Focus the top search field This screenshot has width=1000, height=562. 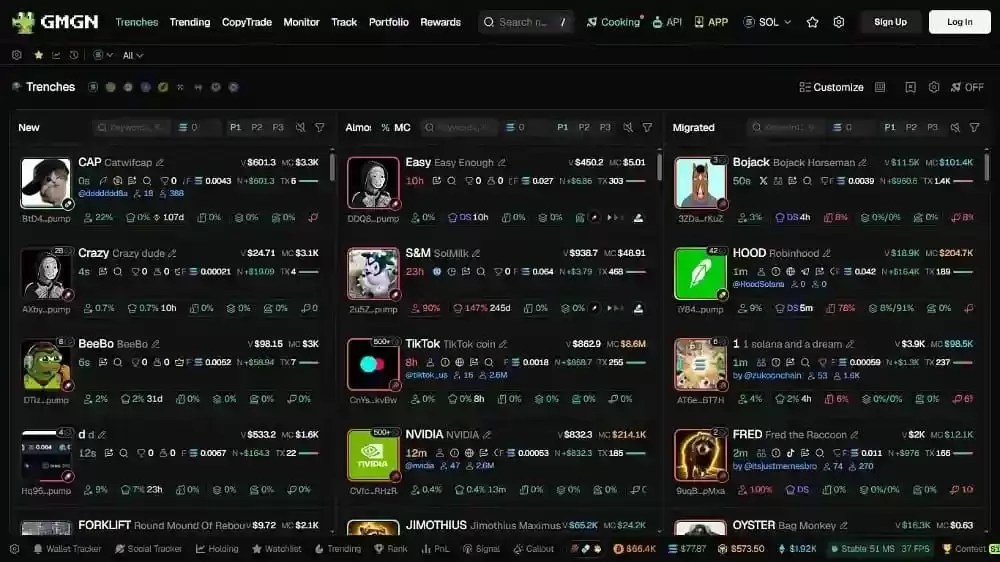pos(526,22)
